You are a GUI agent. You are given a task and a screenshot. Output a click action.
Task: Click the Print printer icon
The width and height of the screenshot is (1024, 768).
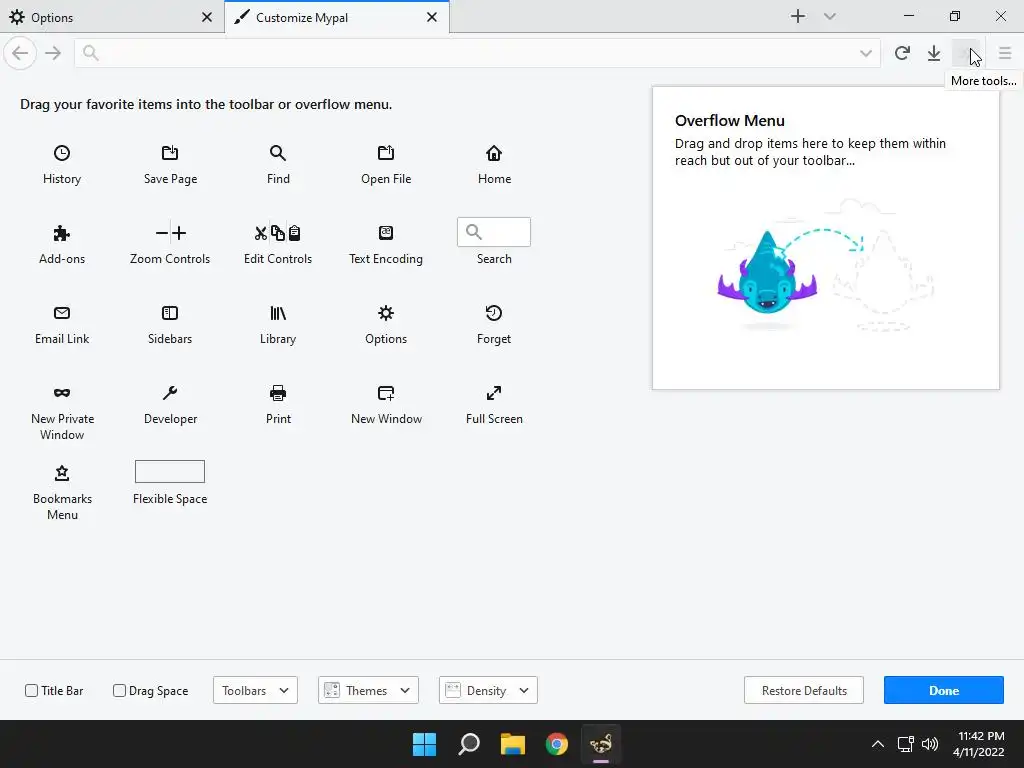(278, 392)
